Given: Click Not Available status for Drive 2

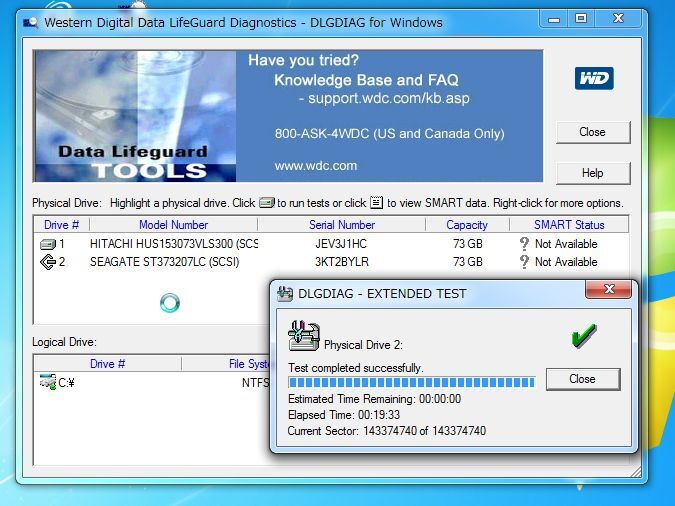Looking at the screenshot, I should tap(566, 262).
